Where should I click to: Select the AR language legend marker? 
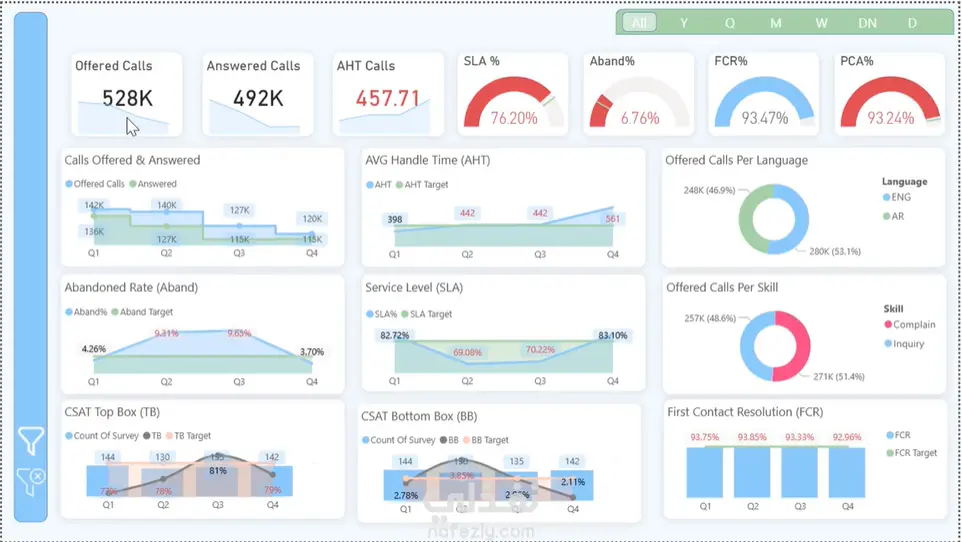point(886,216)
